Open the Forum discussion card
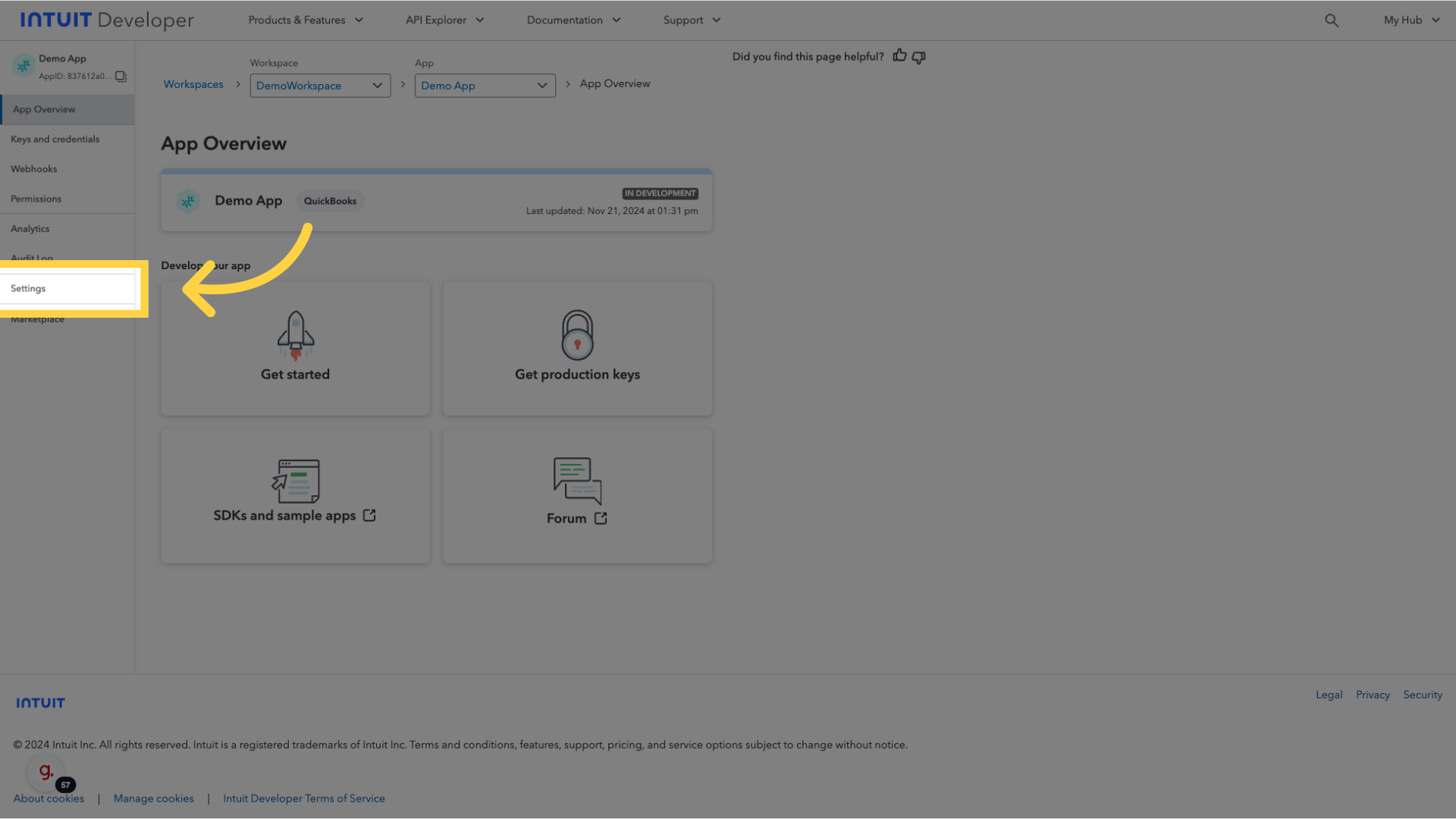This screenshot has width=1456, height=819. tap(577, 496)
